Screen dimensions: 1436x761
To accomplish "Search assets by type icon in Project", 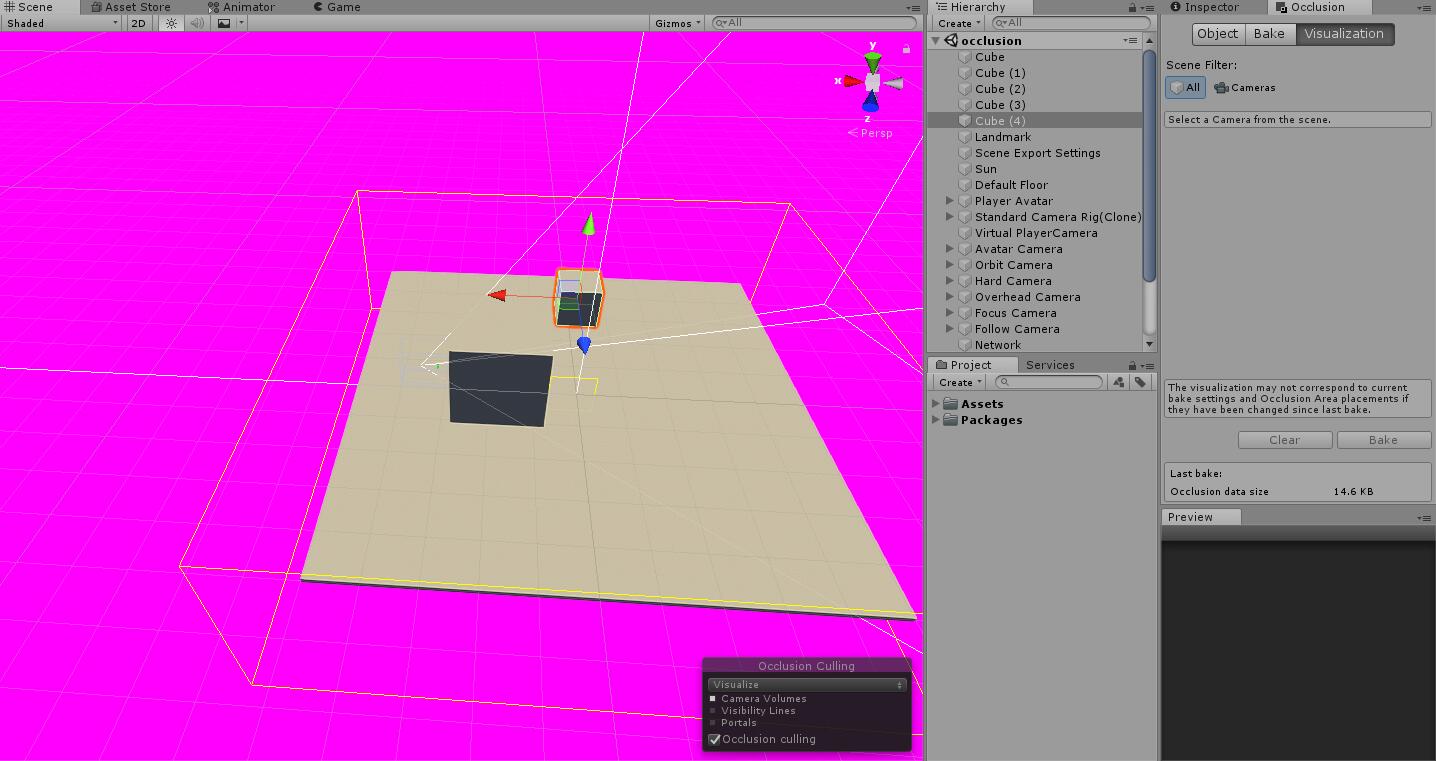I will tap(1118, 382).
